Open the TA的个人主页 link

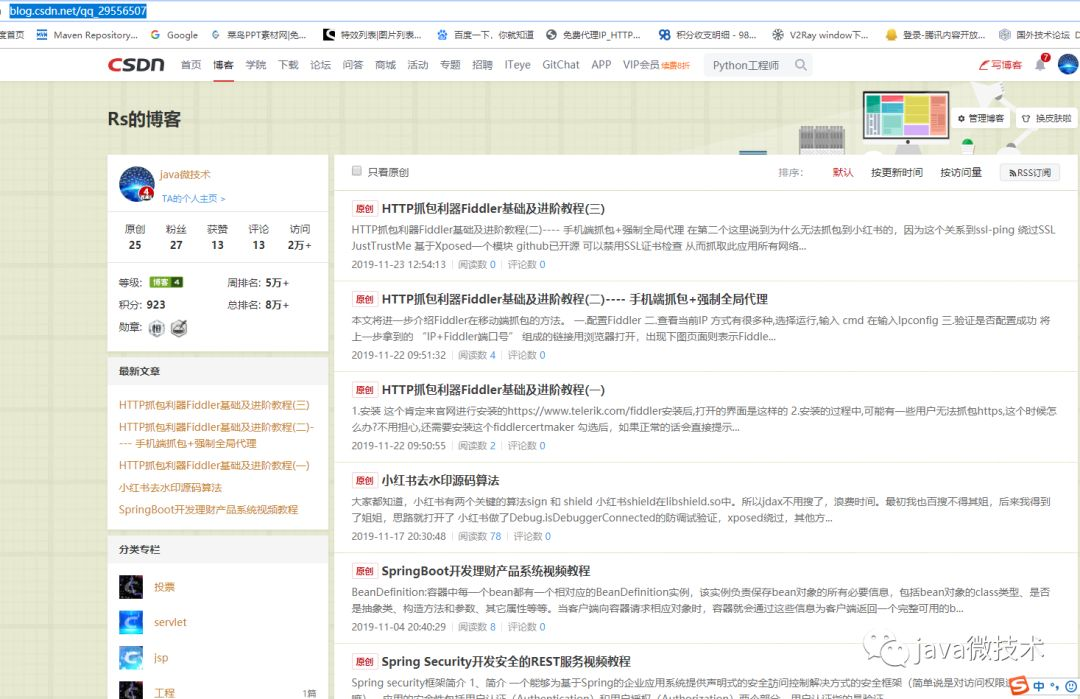click(x=190, y=196)
